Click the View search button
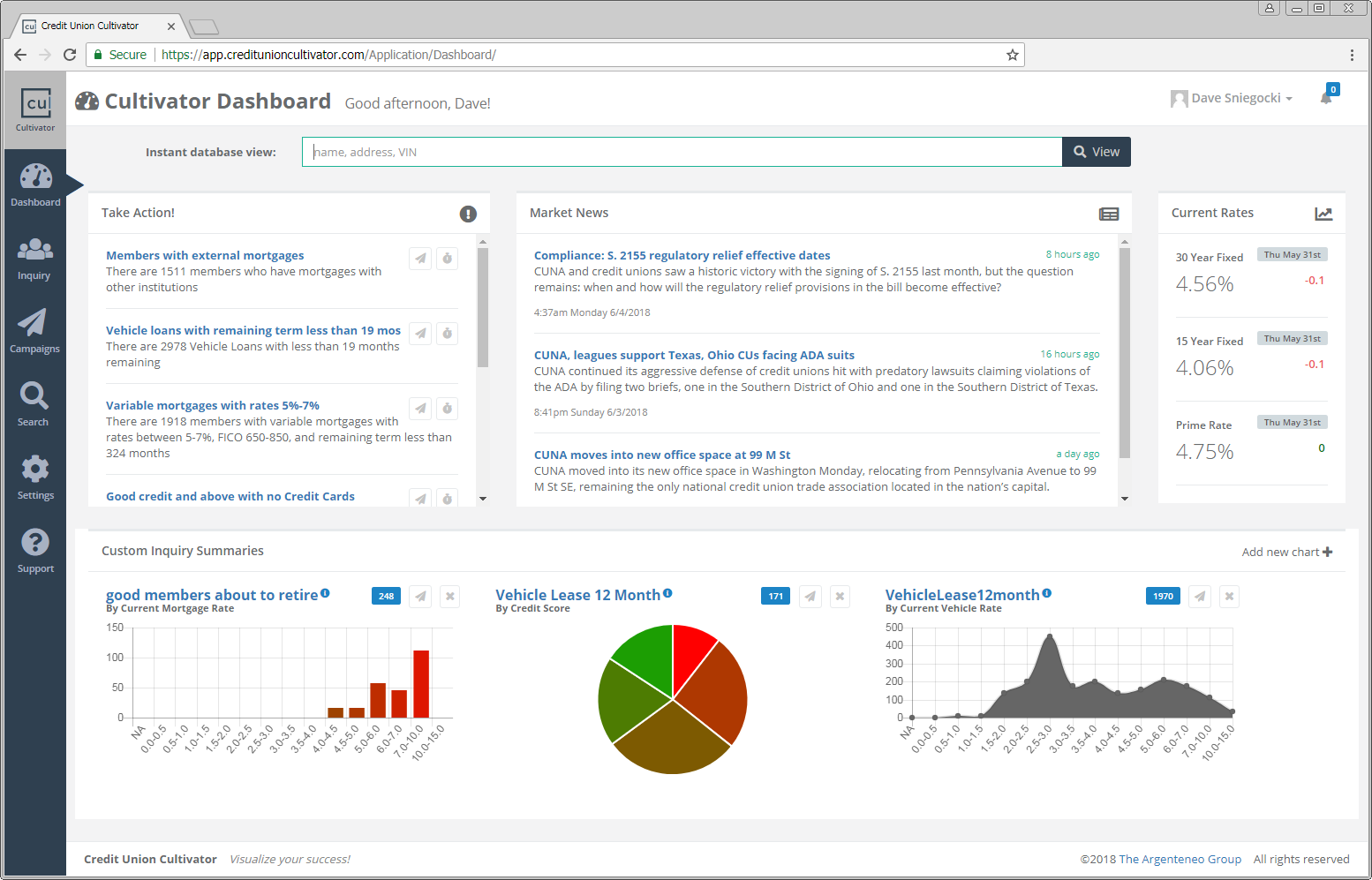The width and height of the screenshot is (1372, 880). point(1097,152)
